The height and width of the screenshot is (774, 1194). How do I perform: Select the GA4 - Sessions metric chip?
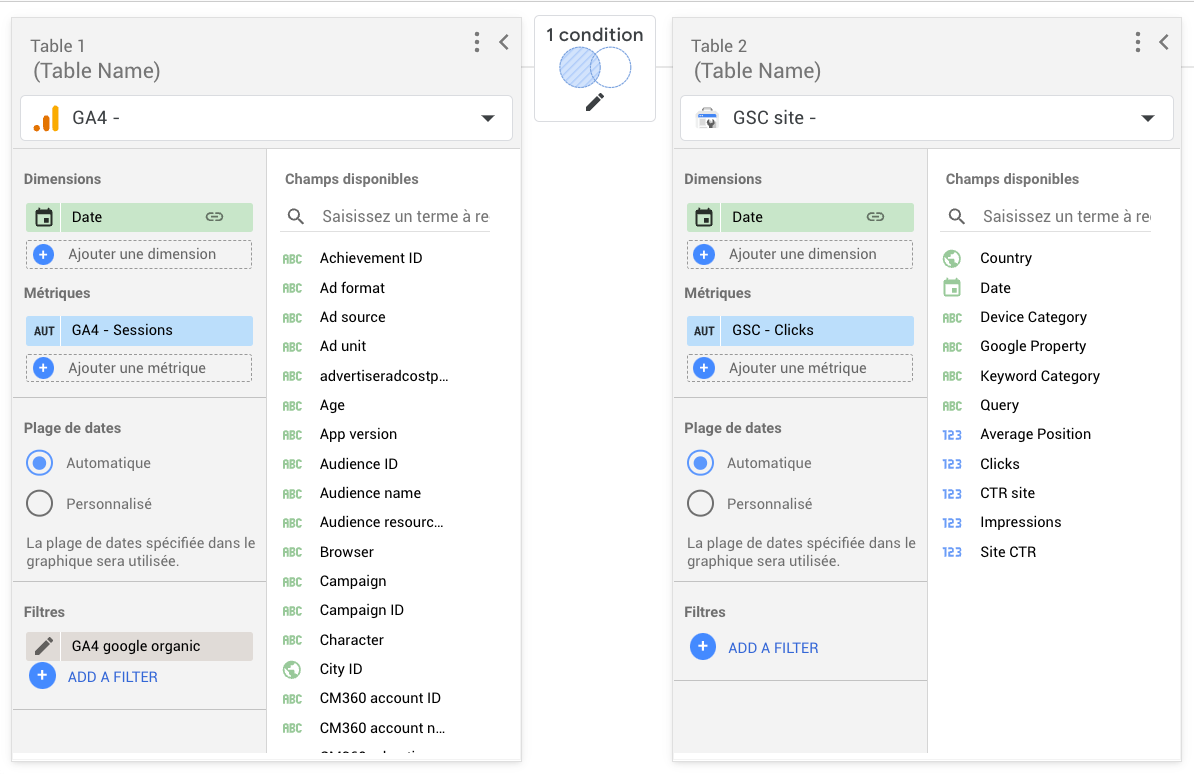point(139,331)
